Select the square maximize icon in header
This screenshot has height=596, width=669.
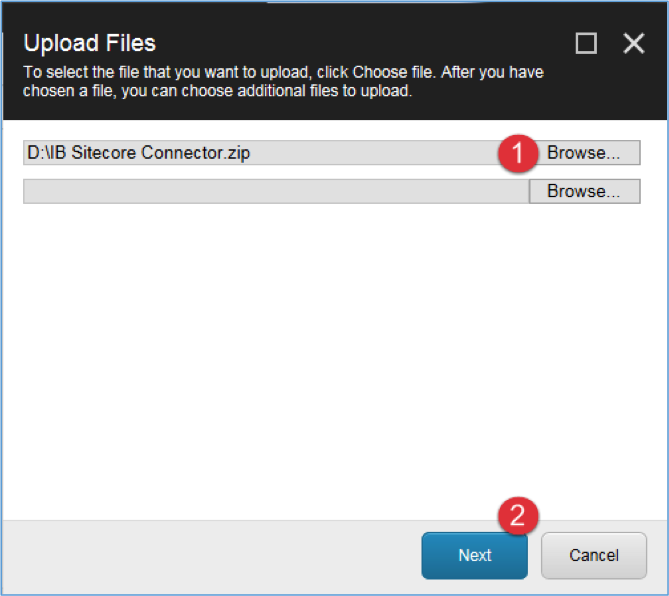pos(586,43)
